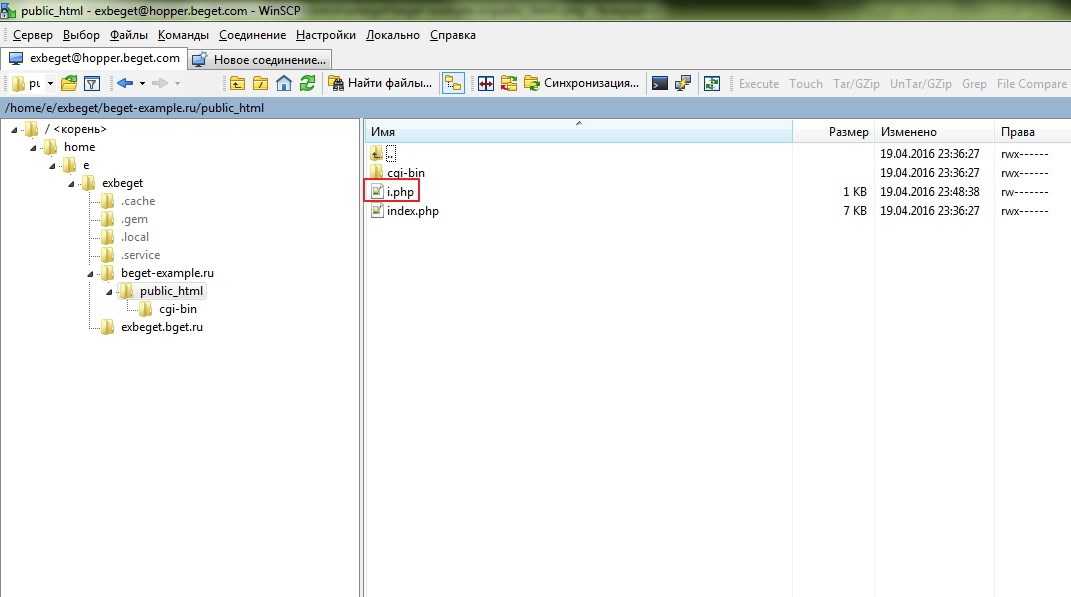Click the Refresh directory icon in toolbar
This screenshot has width=1071, height=597.
[308, 84]
